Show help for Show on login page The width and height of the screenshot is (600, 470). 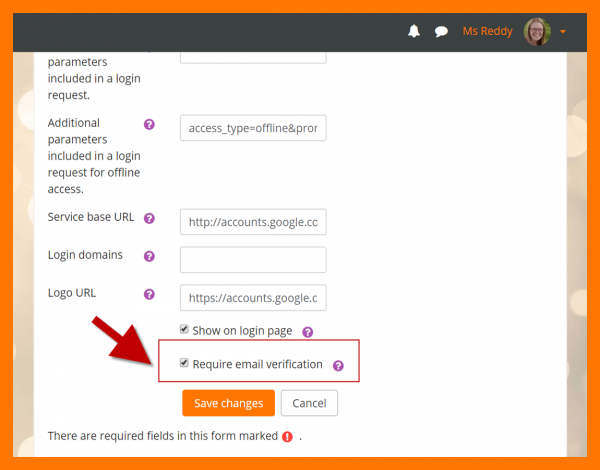click(308, 332)
